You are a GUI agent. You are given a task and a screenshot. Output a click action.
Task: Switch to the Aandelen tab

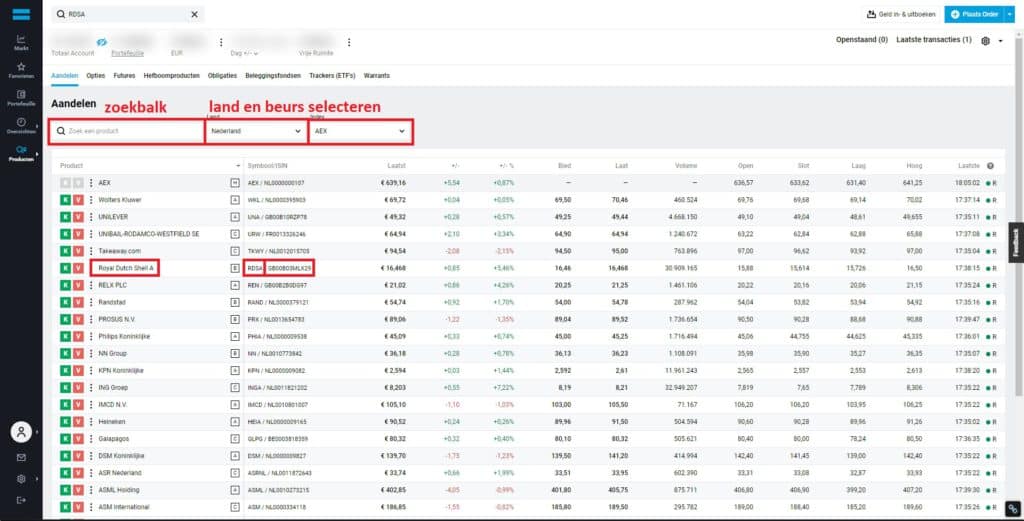(x=65, y=76)
